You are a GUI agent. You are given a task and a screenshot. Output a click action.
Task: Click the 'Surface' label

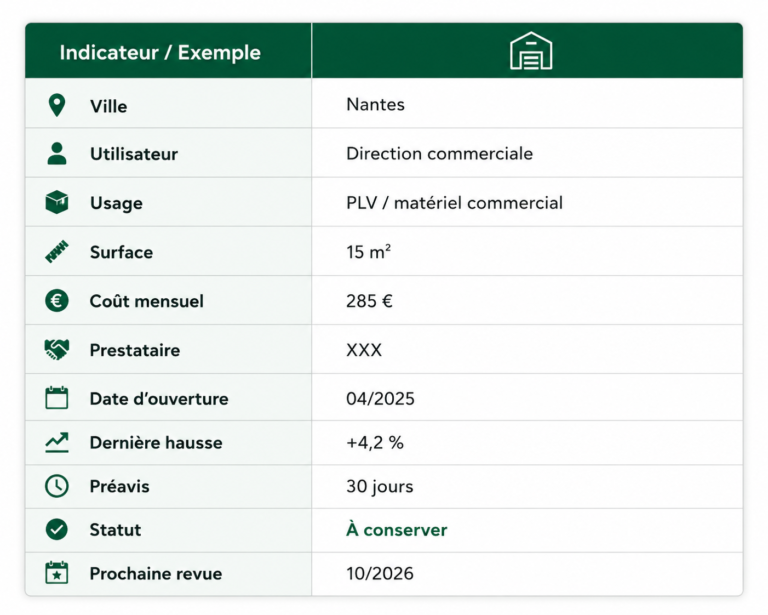tap(121, 252)
